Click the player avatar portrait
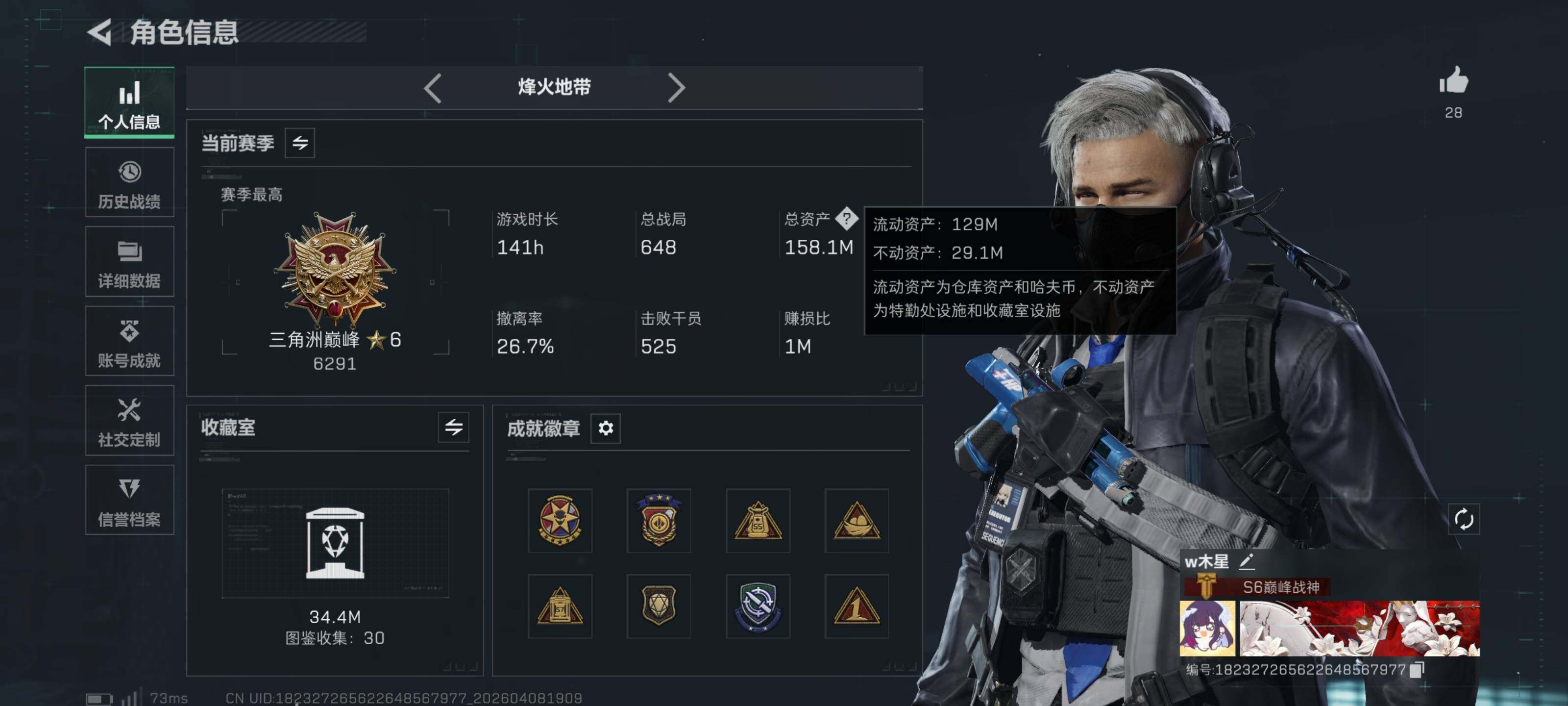1568x706 pixels. [x=1208, y=628]
